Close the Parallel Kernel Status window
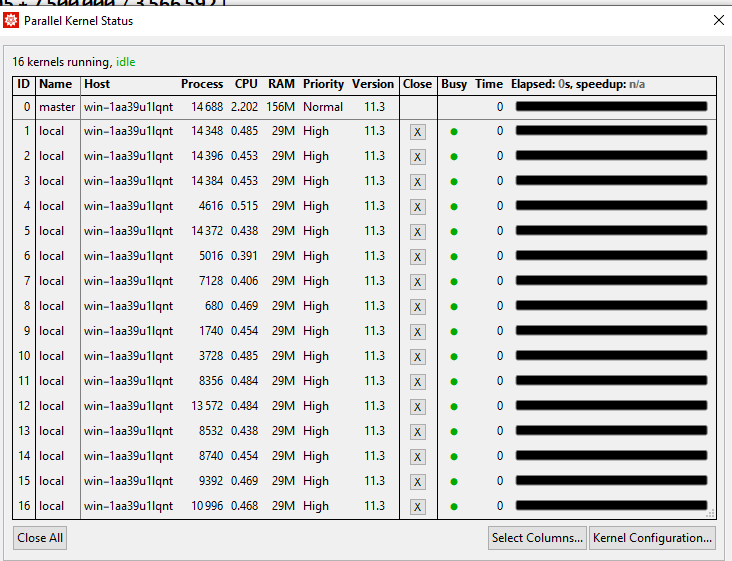Viewport: 732px width, 561px height. 717,20
